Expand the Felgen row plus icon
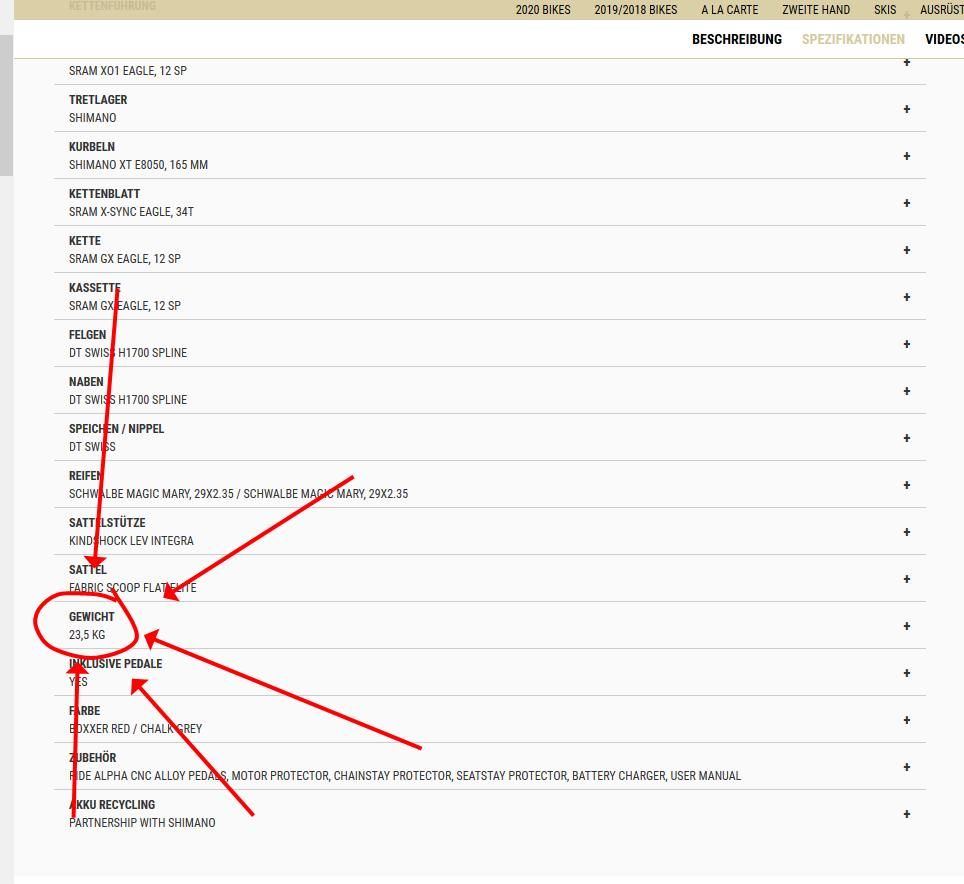Image resolution: width=964 pixels, height=884 pixels. click(906, 344)
